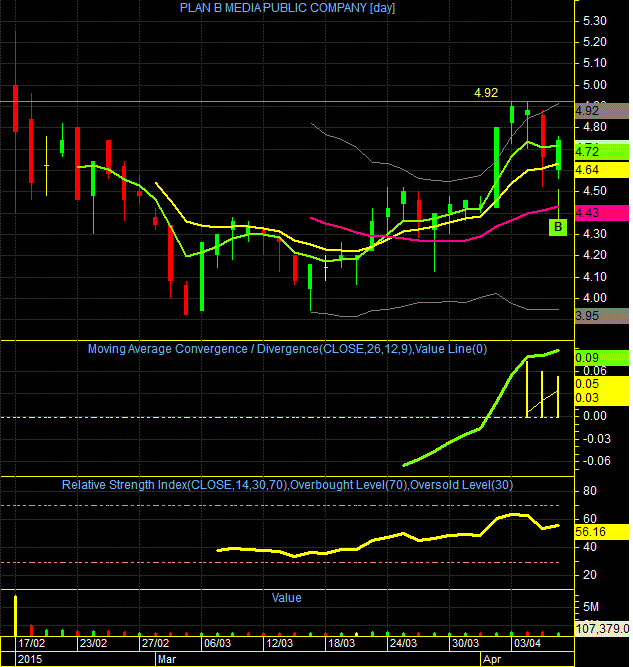Image resolution: width=633 pixels, height=667 pixels.
Task: Select the grey 4.92 price axis tag
Action: tap(602, 111)
